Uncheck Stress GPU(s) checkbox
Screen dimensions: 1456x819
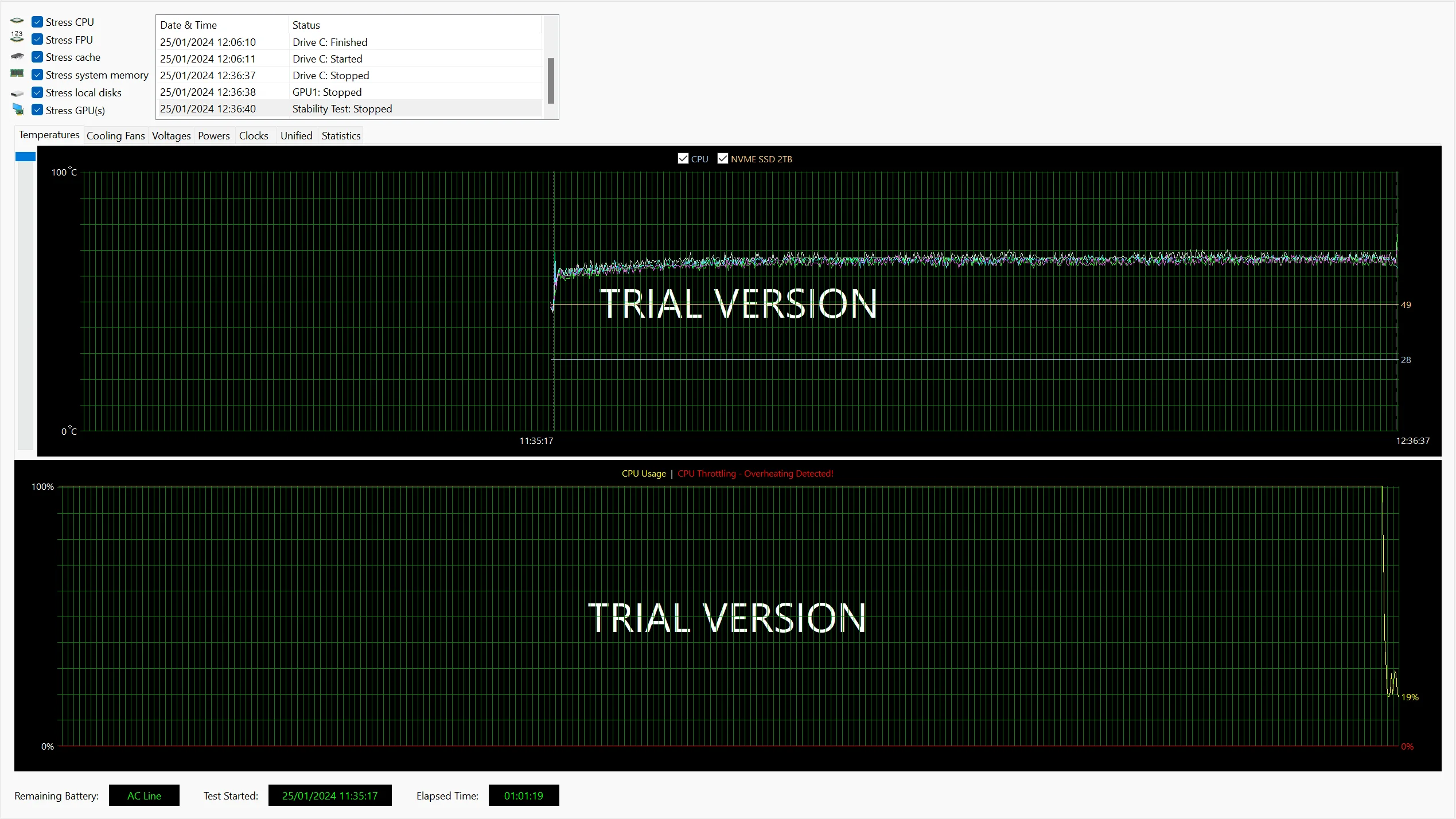tap(37, 110)
